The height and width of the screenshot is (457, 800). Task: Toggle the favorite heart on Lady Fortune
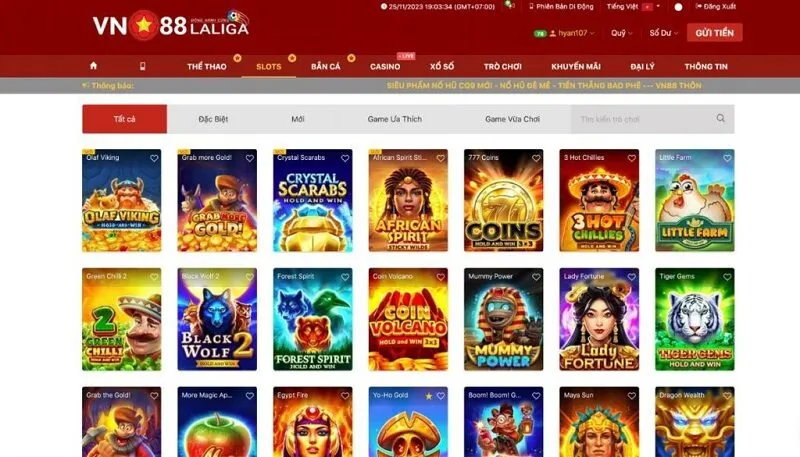(x=632, y=277)
